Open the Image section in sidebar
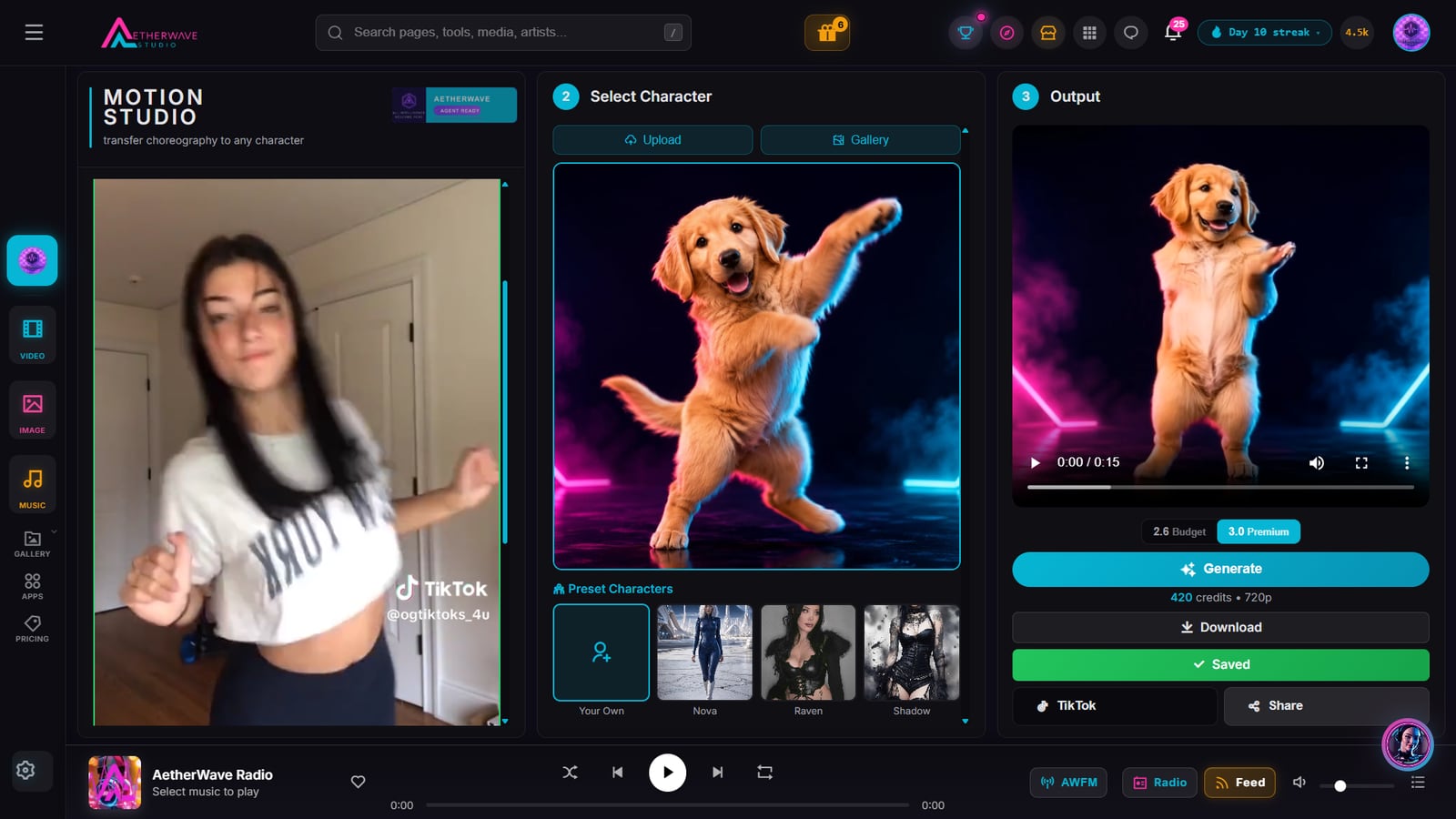Viewport: 1456px width, 819px height. click(33, 410)
